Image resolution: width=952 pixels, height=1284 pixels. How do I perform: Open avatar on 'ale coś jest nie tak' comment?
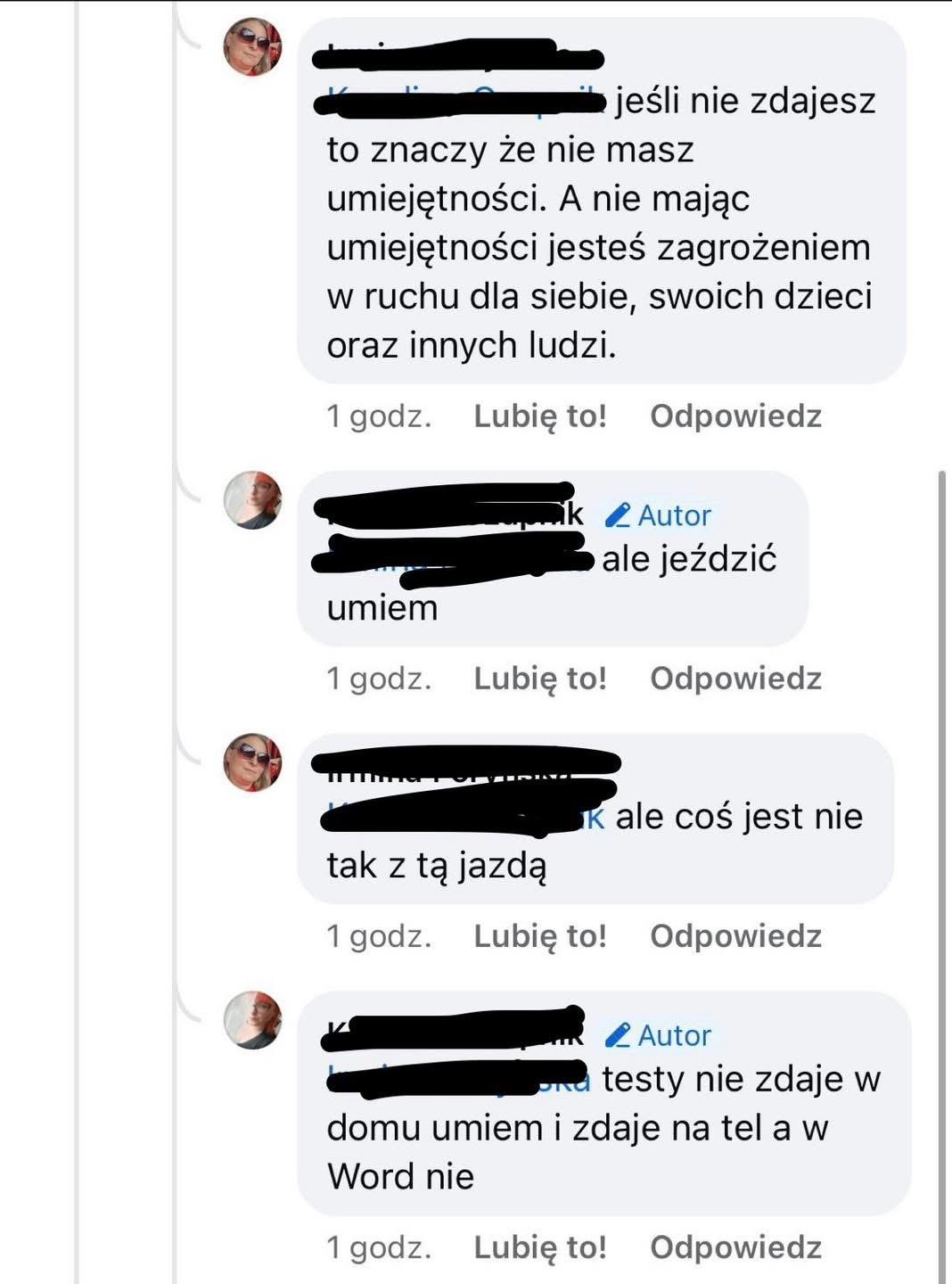pos(252,762)
